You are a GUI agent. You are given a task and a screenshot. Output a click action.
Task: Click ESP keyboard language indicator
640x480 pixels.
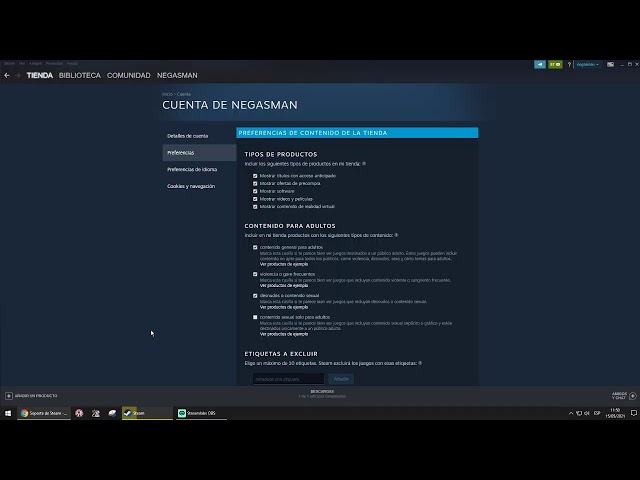(597, 413)
